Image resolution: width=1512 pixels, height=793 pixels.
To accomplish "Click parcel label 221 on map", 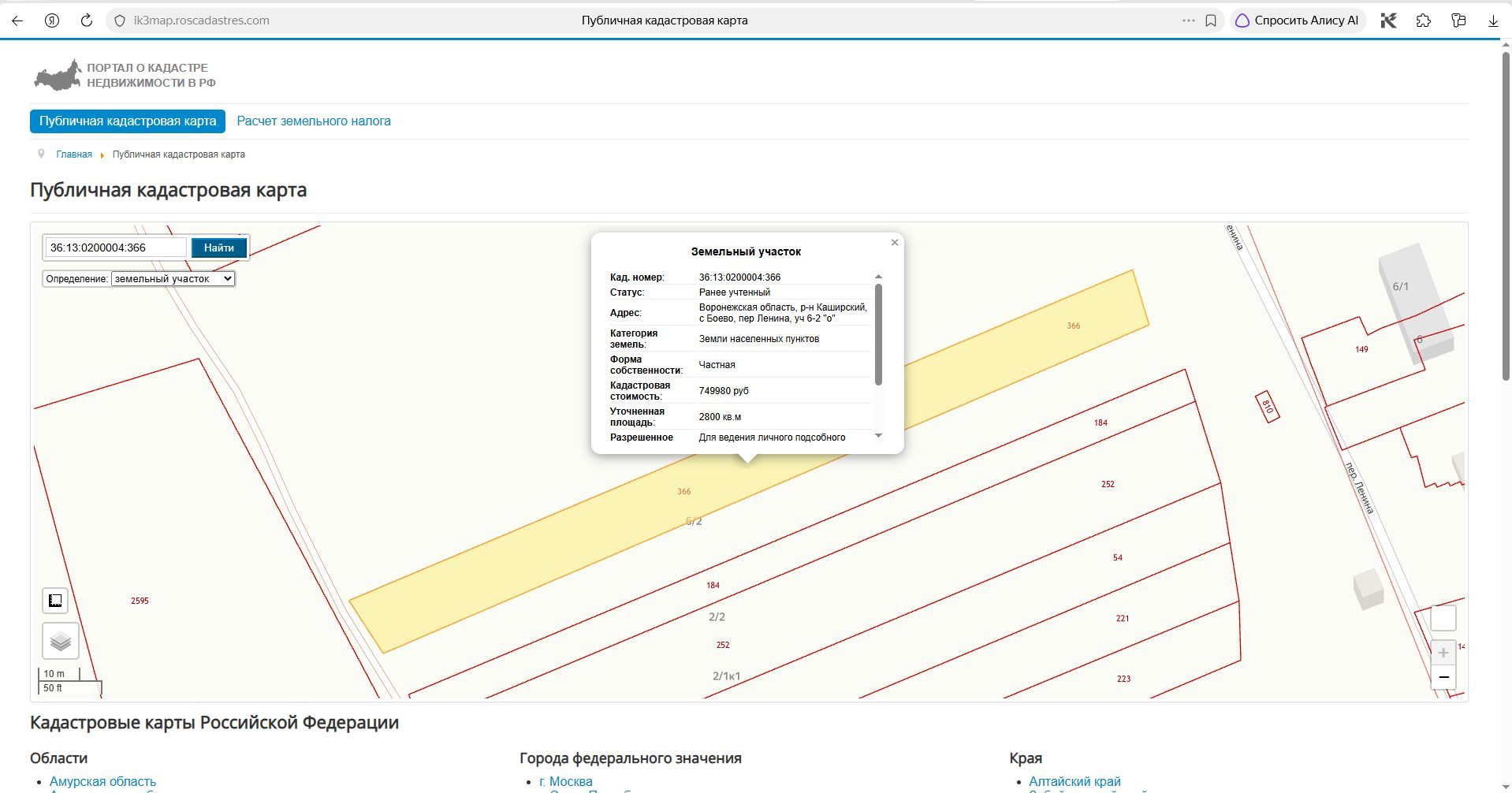I will click(1123, 619).
